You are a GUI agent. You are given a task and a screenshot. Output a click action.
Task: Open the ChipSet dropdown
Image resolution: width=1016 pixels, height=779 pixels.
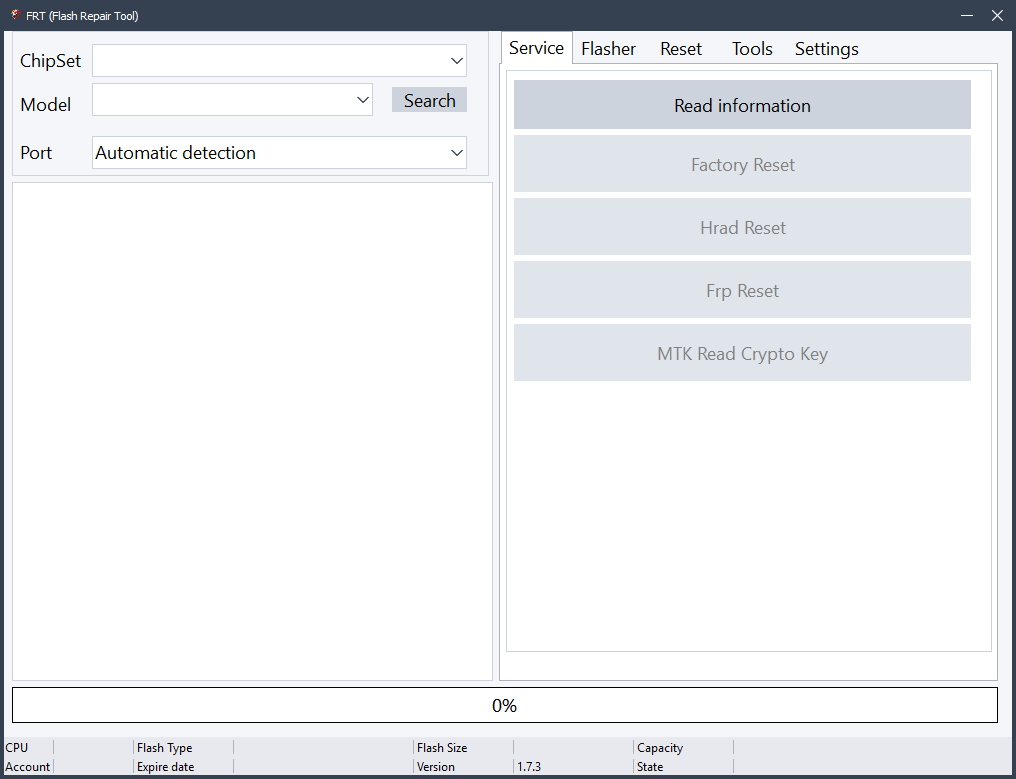458,60
